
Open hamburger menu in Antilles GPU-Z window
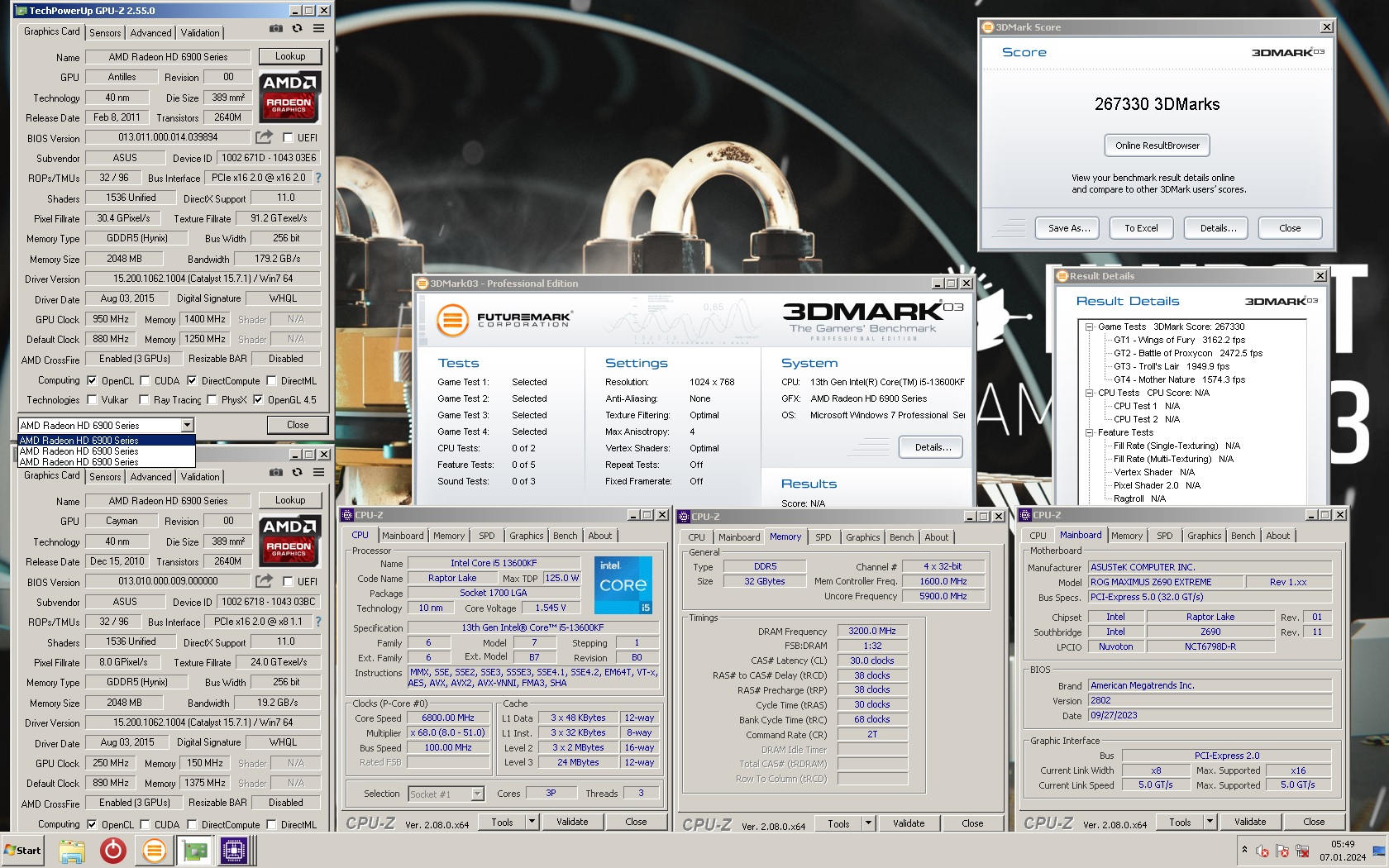click(318, 28)
